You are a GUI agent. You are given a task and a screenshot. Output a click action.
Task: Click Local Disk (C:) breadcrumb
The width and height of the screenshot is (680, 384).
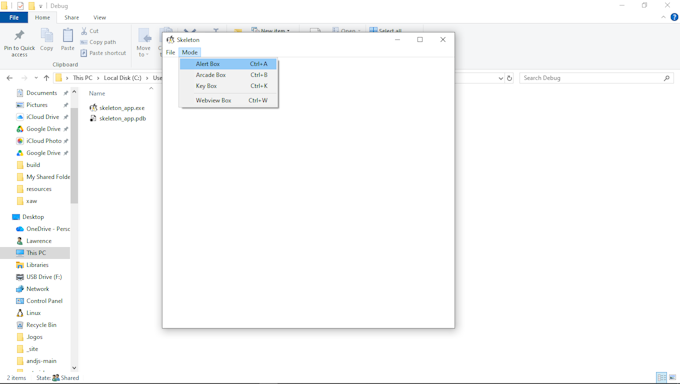point(122,78)
